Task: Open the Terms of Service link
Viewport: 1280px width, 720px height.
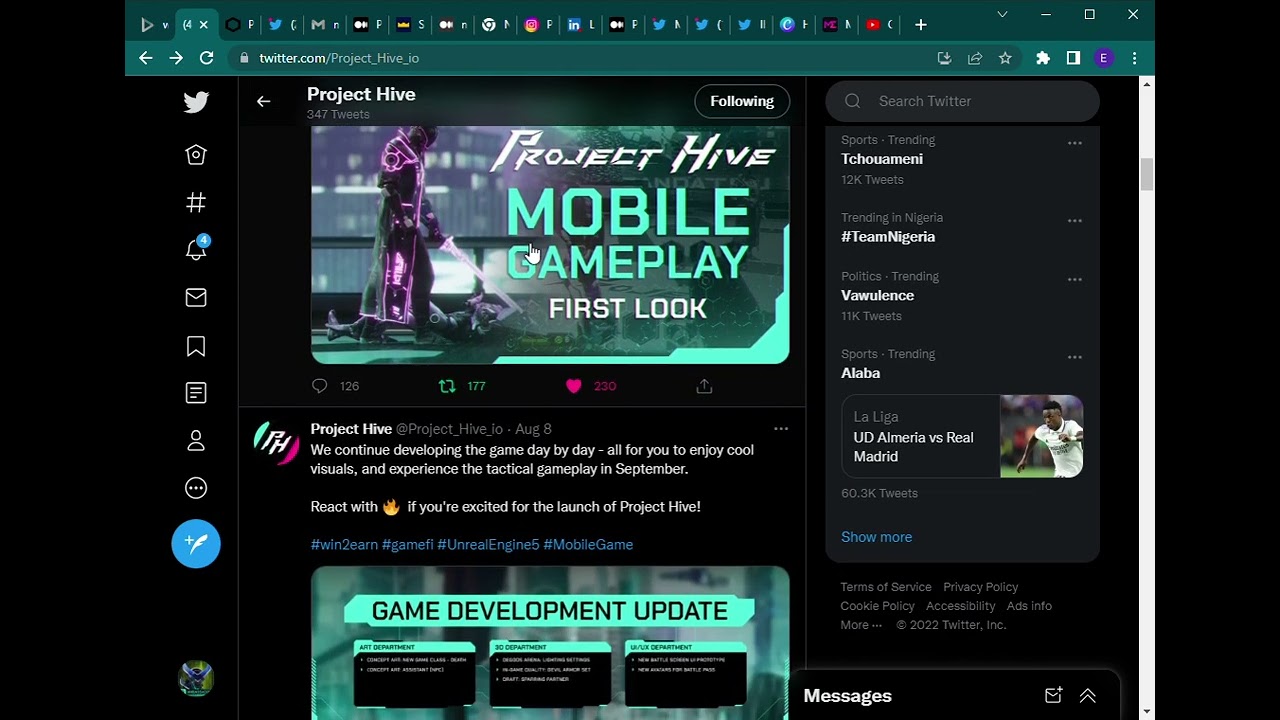Action: click(886, 587)
